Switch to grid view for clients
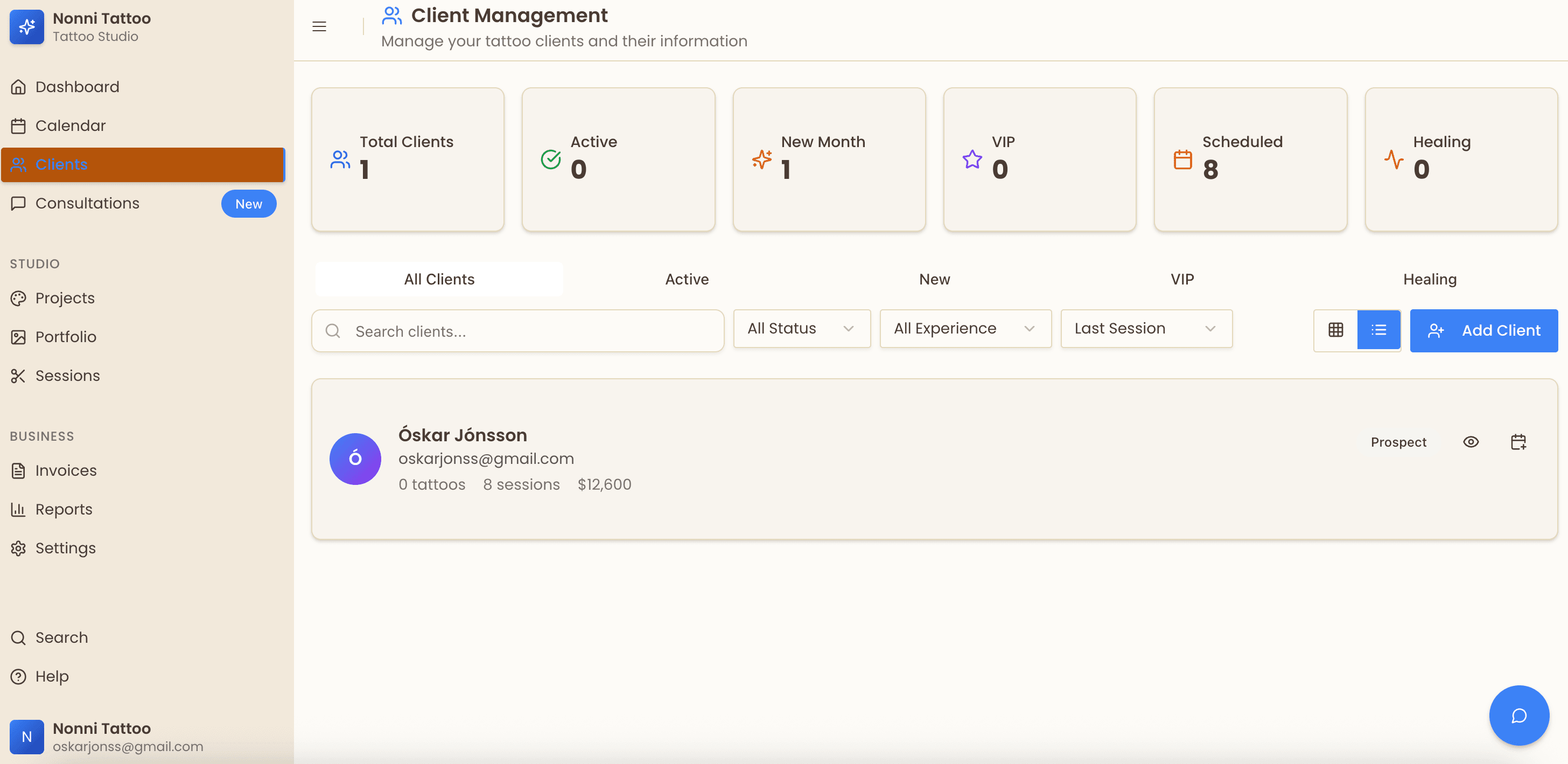 pyautogui.click(x=1336, y=330)
